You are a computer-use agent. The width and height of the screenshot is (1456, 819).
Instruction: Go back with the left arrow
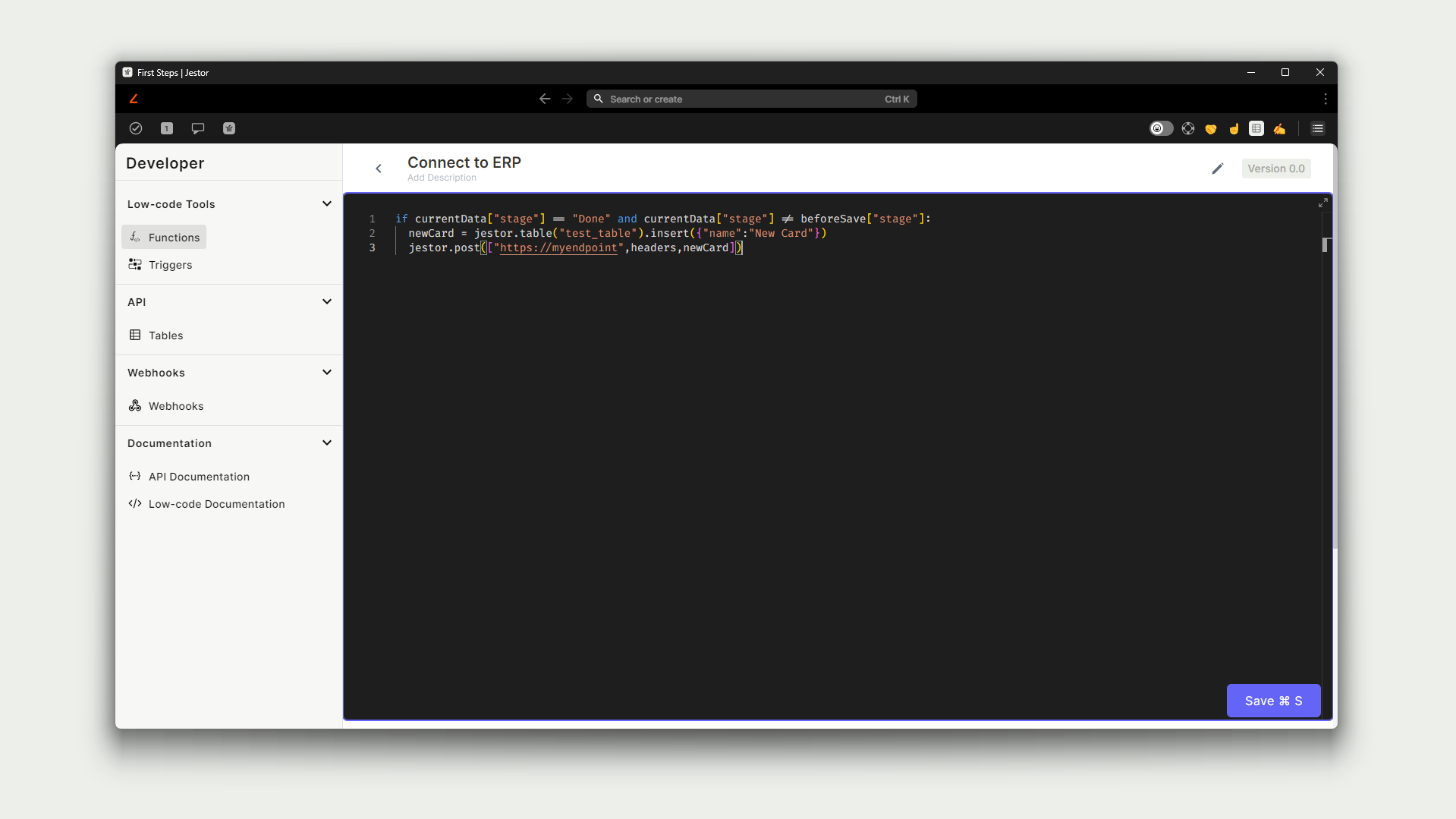pyautogui.click(x=545, y=99)
